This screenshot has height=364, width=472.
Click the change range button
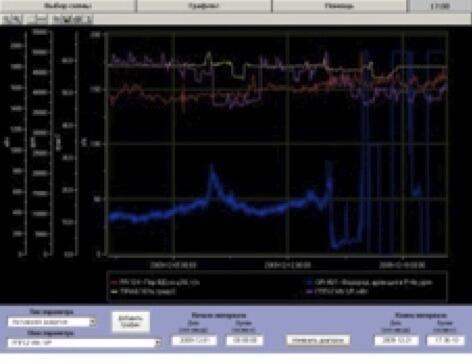pyautogui.click(x=318, y=340)
